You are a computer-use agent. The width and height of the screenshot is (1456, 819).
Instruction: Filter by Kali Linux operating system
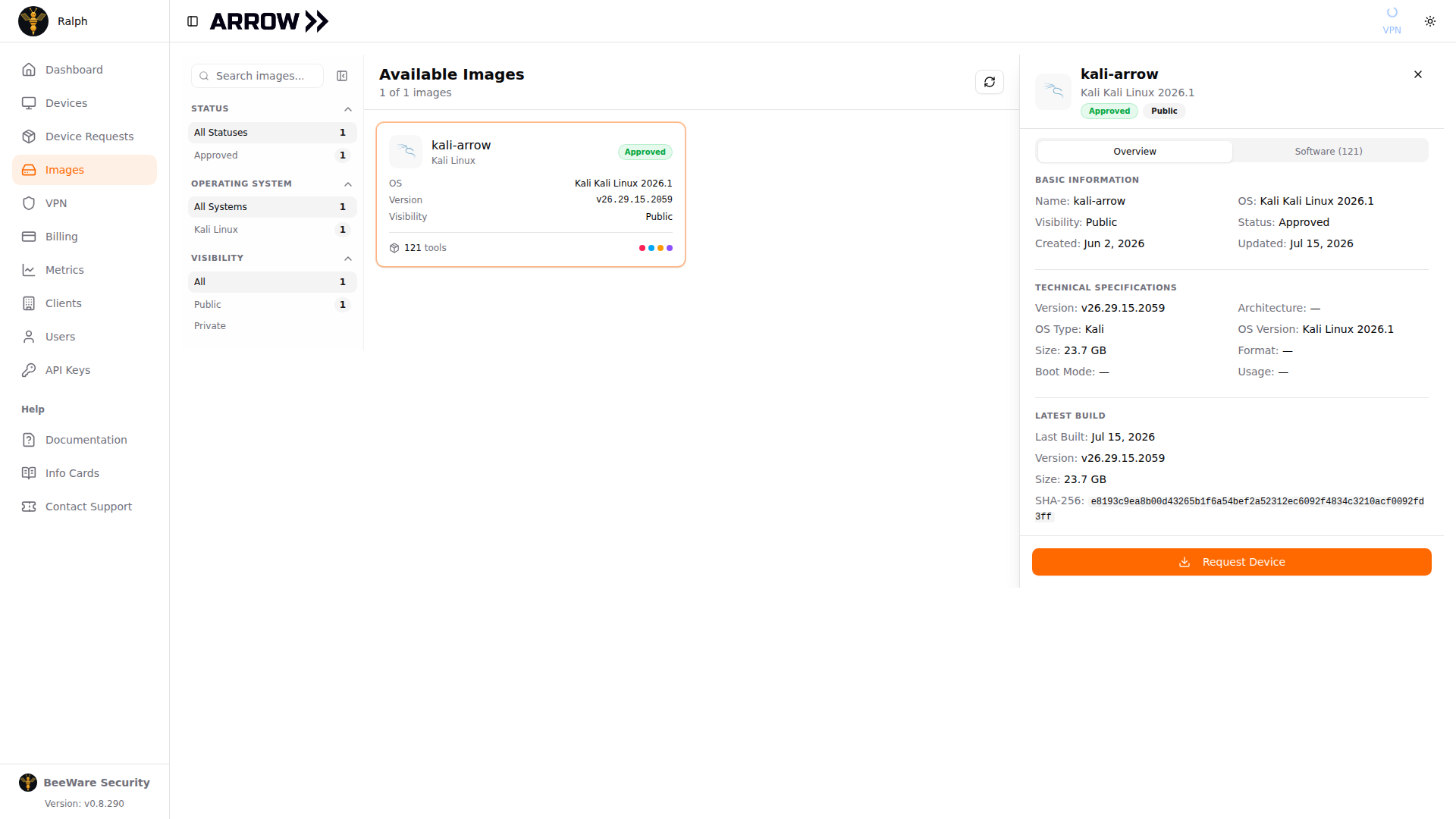pos(272,230)
